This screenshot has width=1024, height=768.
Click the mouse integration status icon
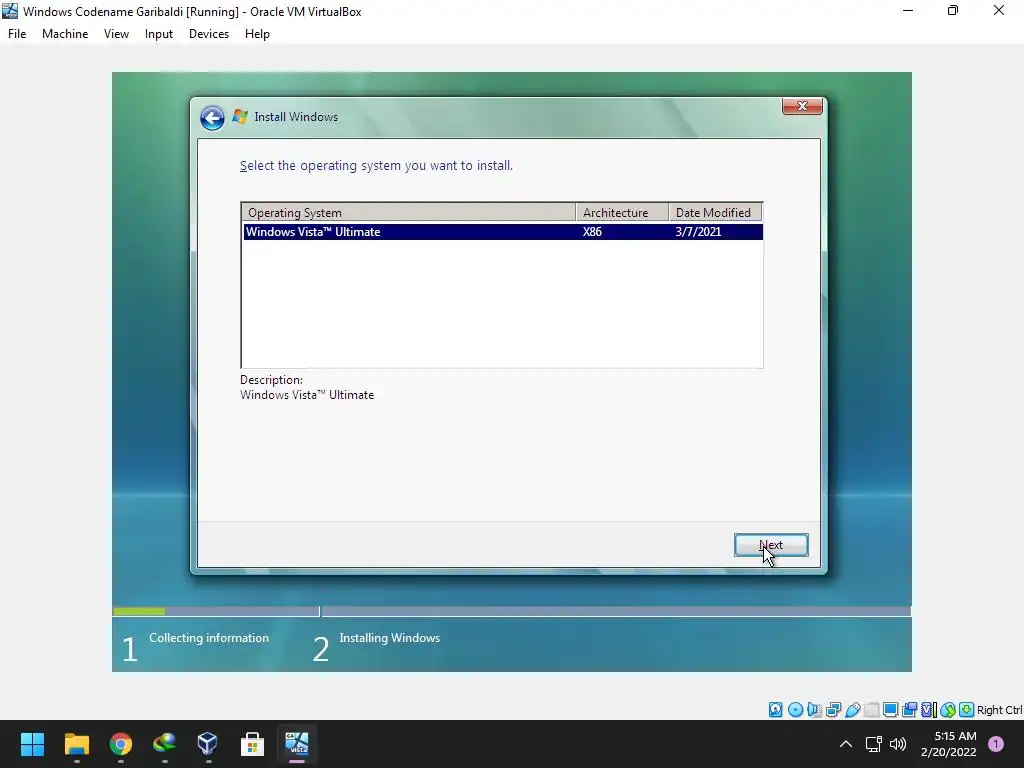tap(948, 709)
